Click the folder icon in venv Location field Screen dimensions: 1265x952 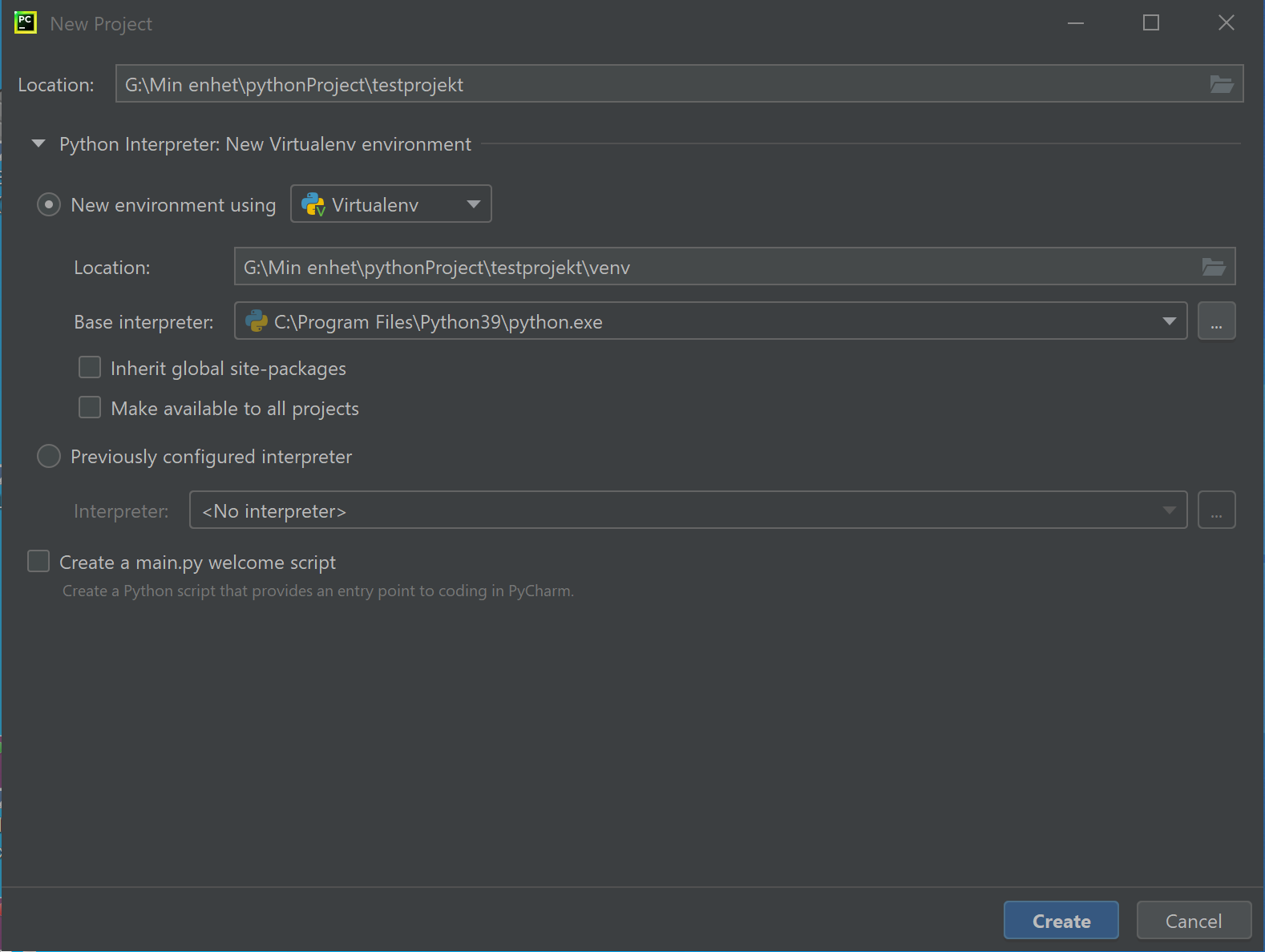(x=1213, y=267)
